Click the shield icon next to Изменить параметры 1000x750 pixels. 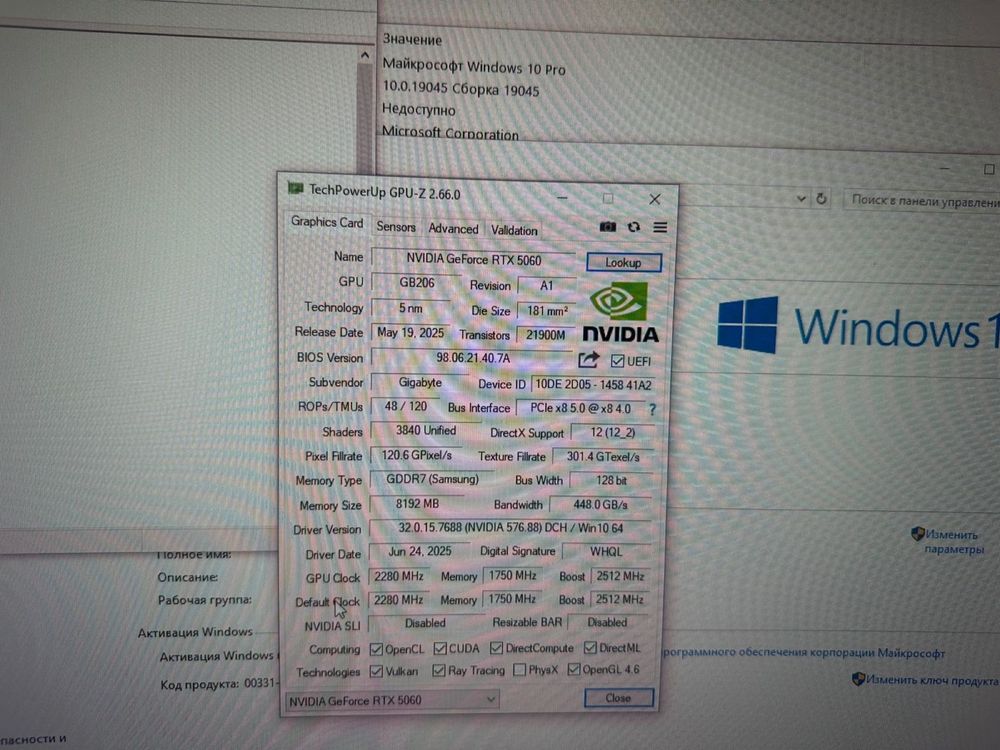(918, 534)
